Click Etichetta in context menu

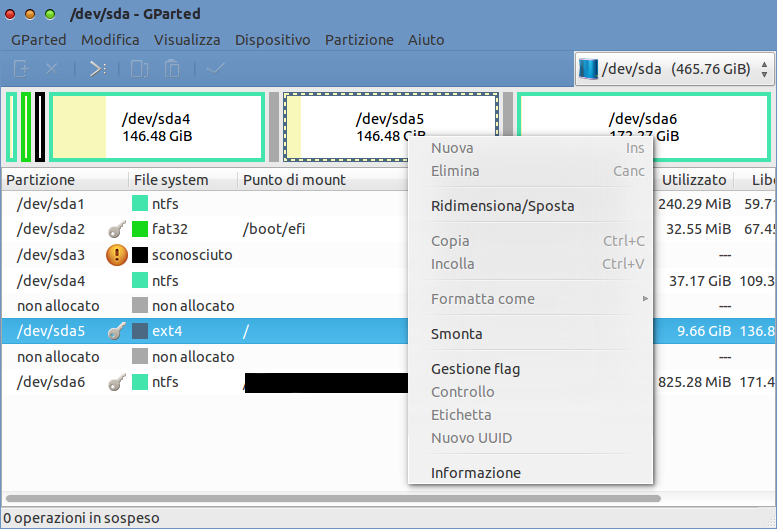tap(530, 415)
